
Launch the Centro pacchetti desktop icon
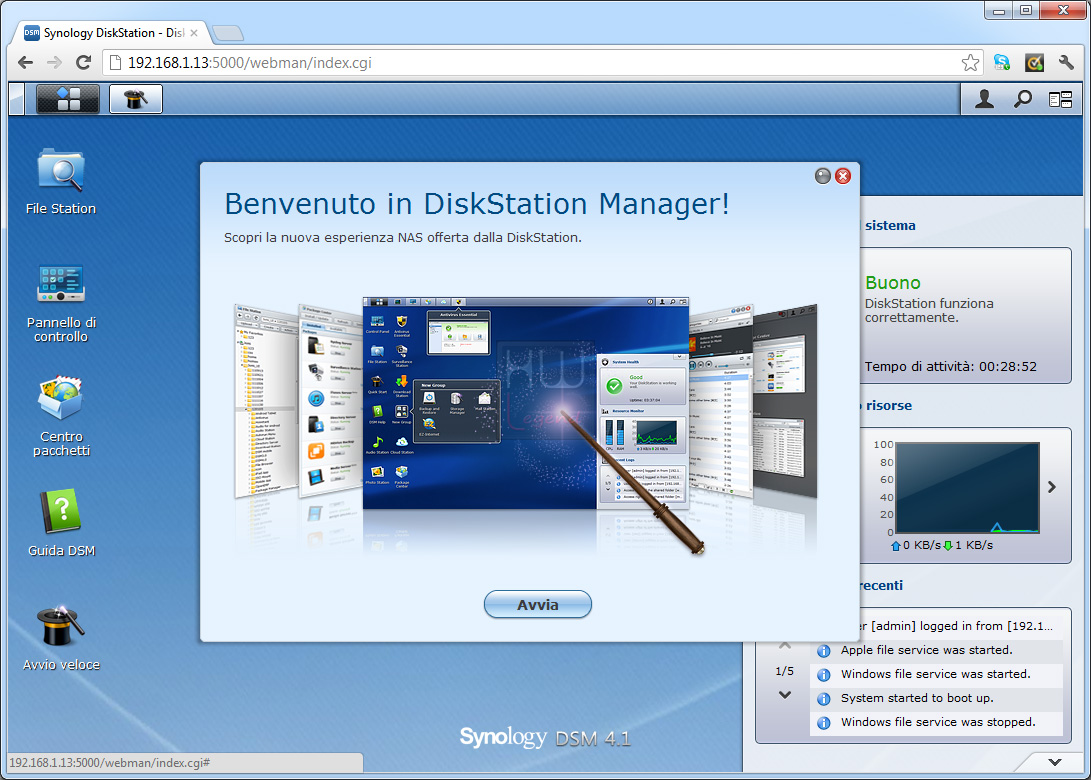(x=61, y=416)
